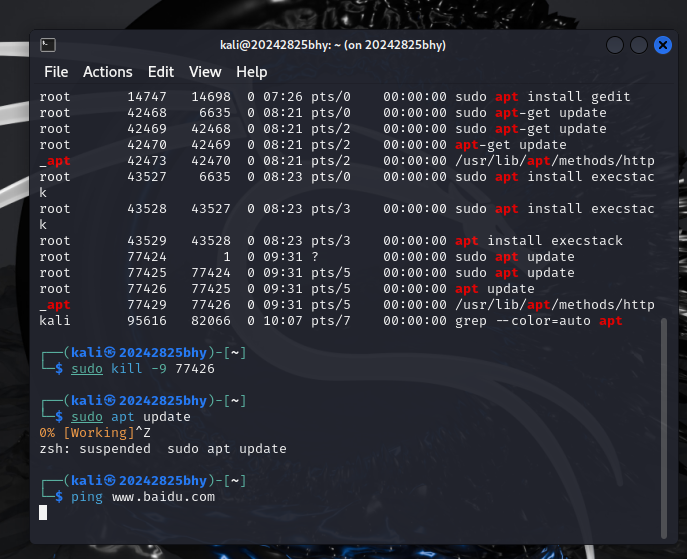Click 'sudo apt install gedit' command text
The width and height of the screenshot is (687, 559).
[x=542, y=97]
